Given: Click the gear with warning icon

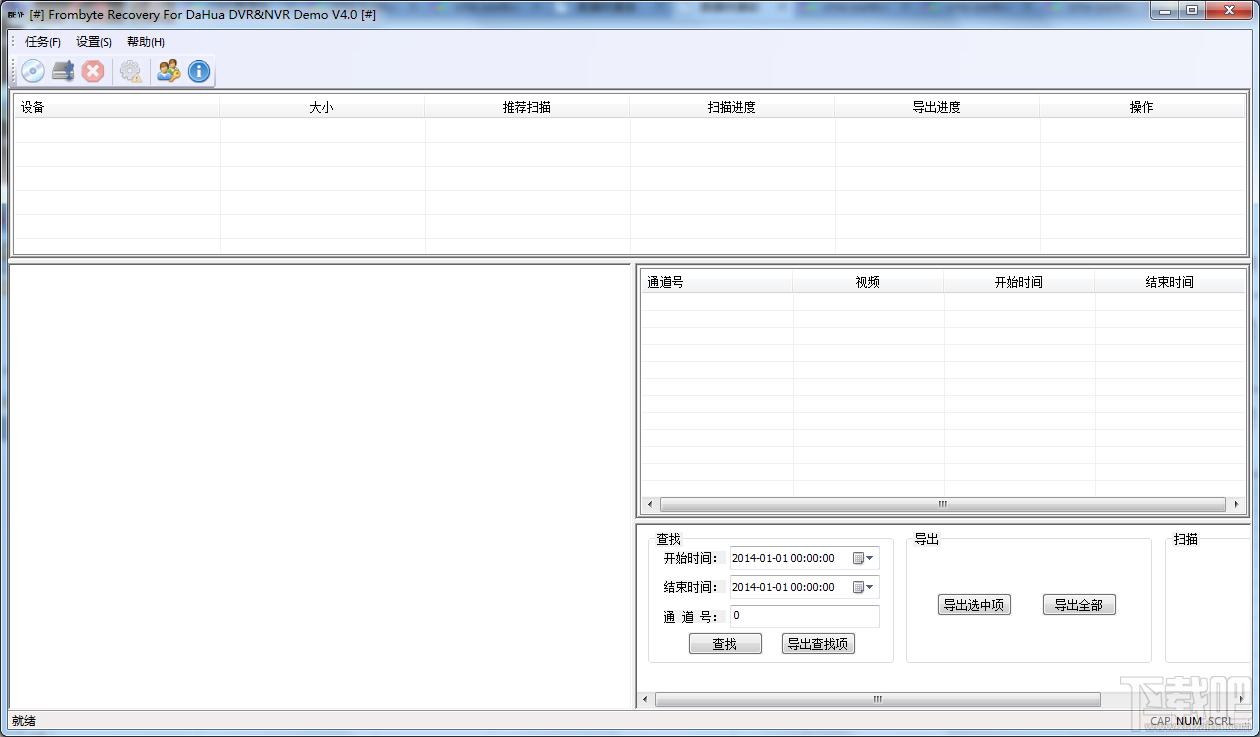Looking at the screenshot, I should pyautogui.click(x=130, y=71).
